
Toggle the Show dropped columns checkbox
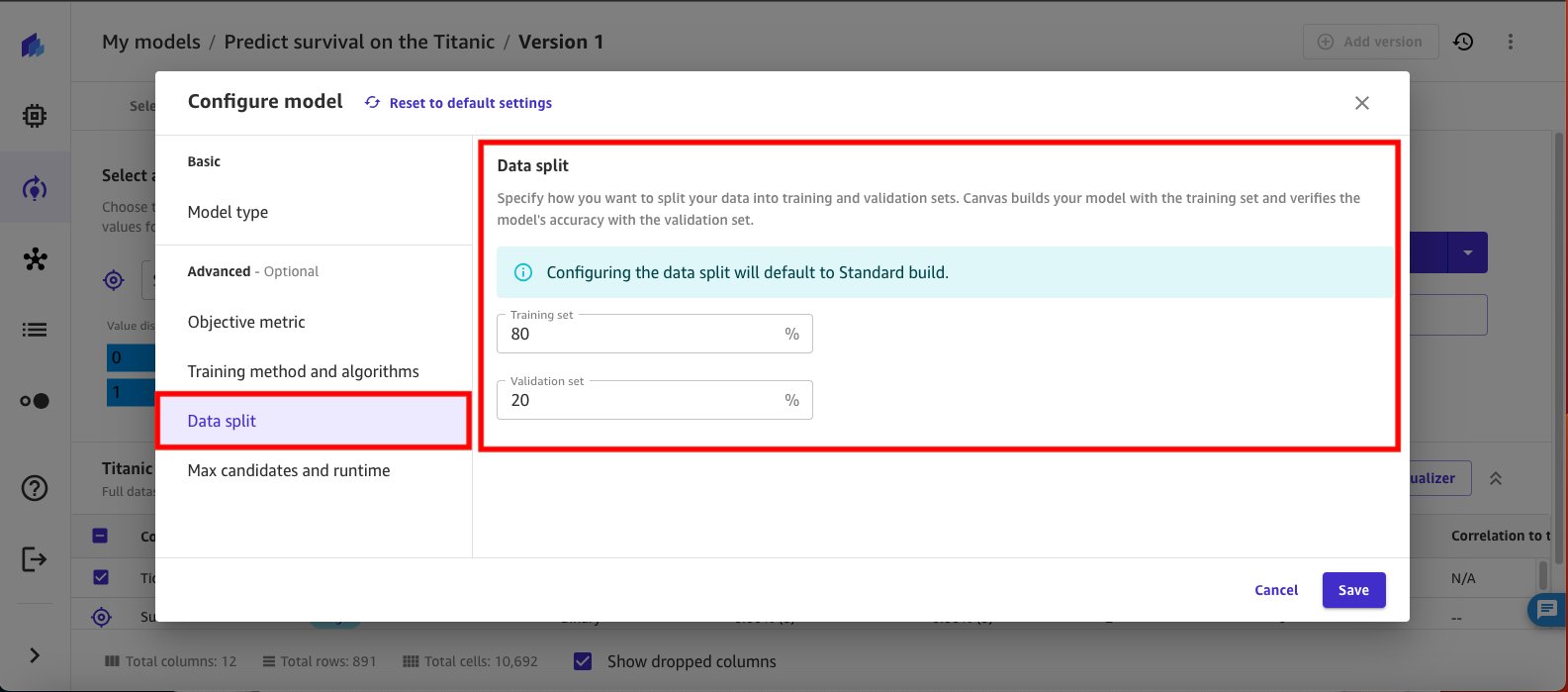[584, 661]
